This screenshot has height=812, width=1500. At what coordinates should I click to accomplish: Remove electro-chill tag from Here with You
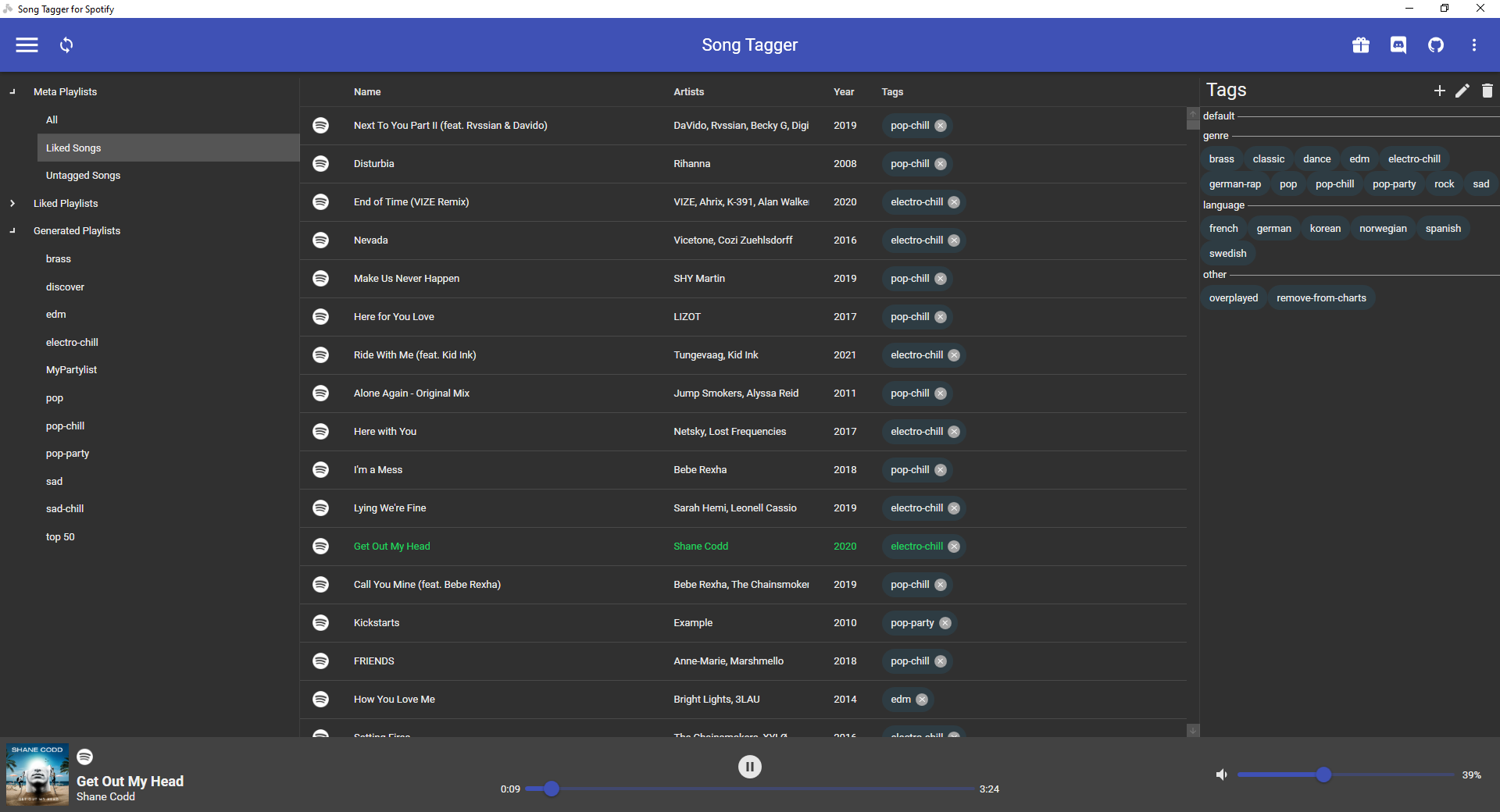954,432
